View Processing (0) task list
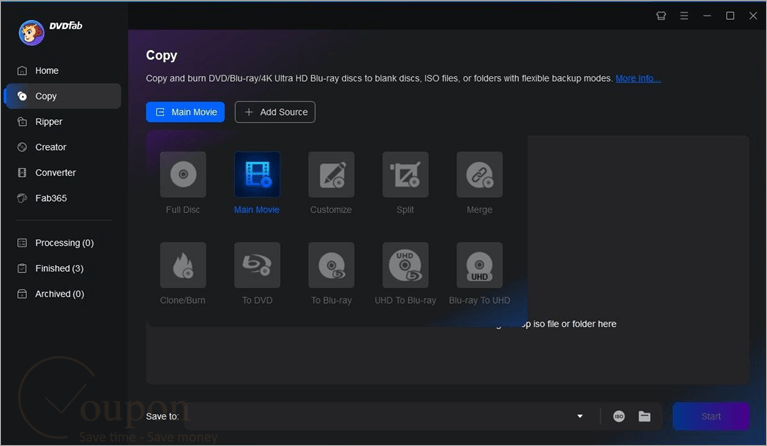Viewport: 767px width, 446px height. pyautogui.click(x=63, y=243)
